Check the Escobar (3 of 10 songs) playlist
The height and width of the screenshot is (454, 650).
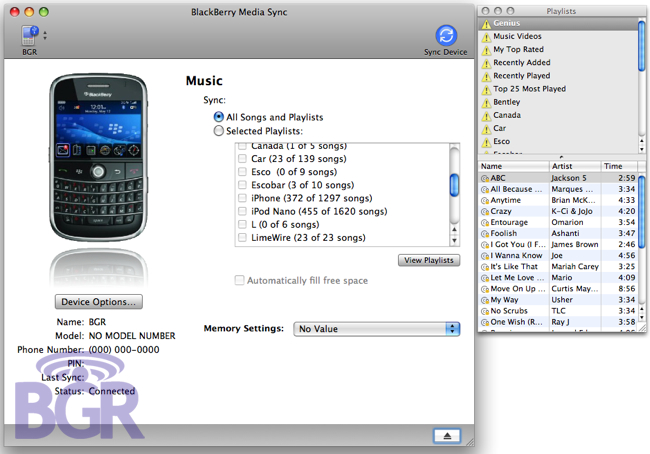(242, 185)
